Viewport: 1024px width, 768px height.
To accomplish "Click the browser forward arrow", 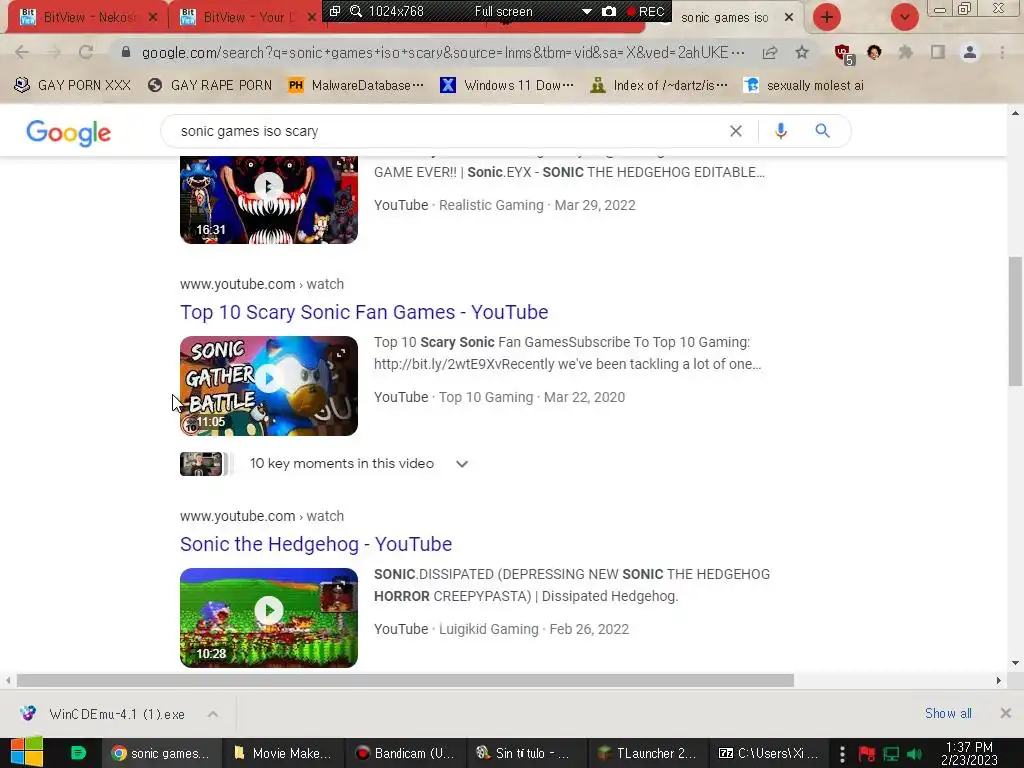I will tap(54, 52).
